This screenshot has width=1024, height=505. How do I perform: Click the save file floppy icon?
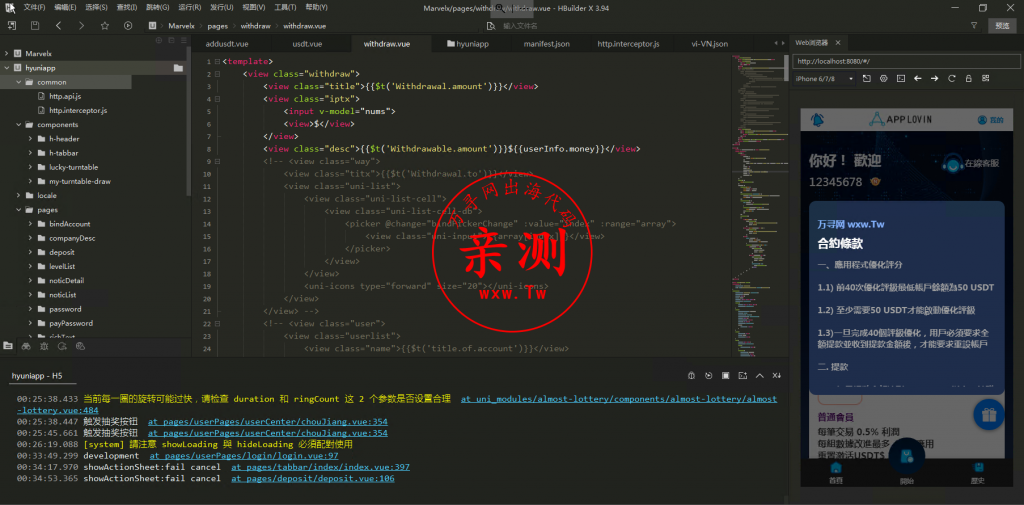[35, 25]
